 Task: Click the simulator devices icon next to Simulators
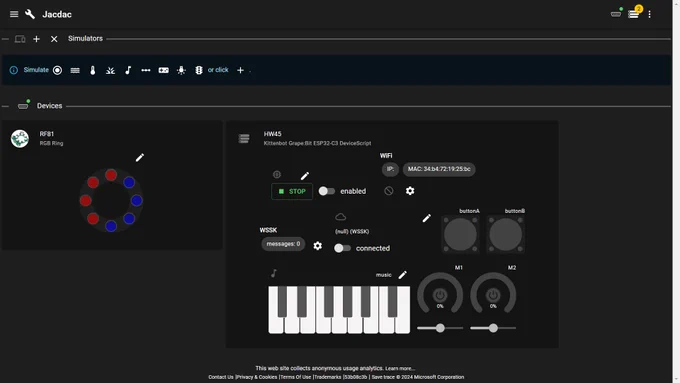20,39
